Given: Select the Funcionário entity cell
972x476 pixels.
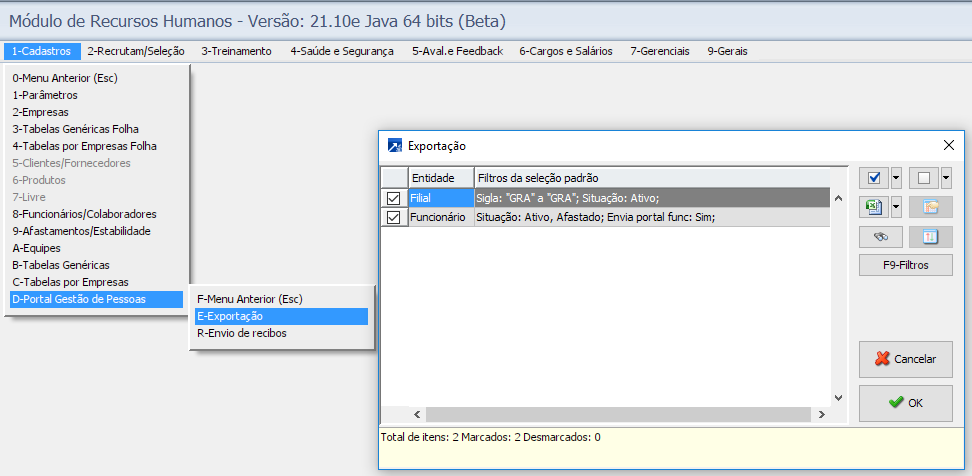Looking at the screenshot, I should pyautogui.click(x=441, y=218).
